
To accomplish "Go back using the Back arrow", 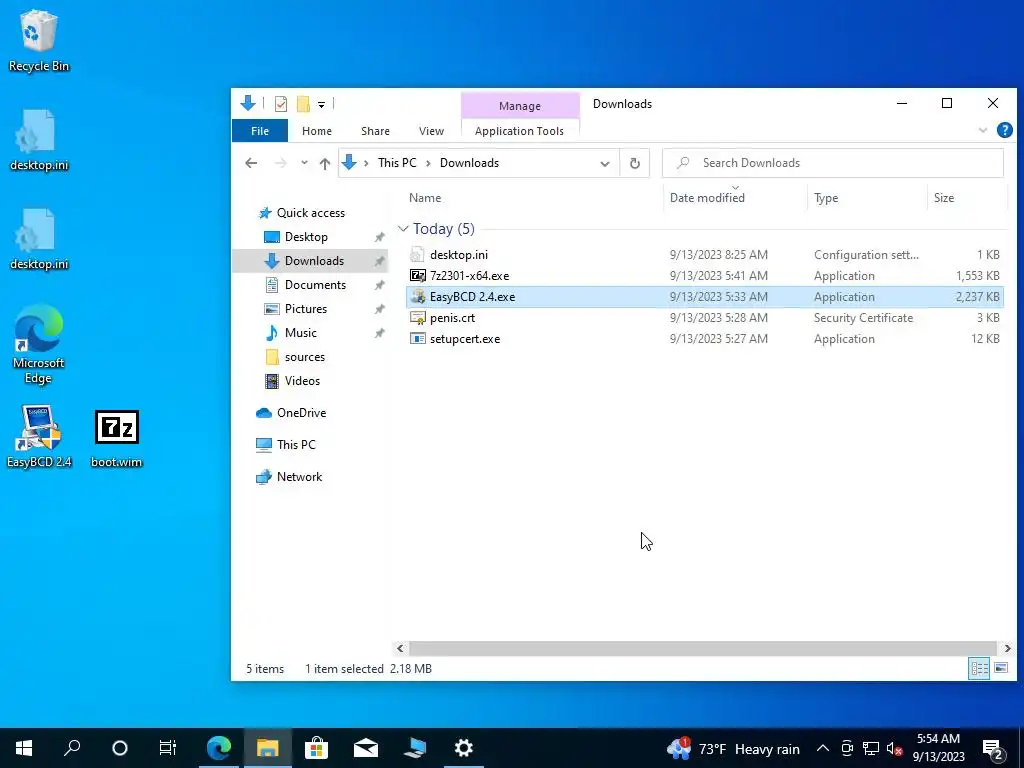I will click(x=251, y=163).
